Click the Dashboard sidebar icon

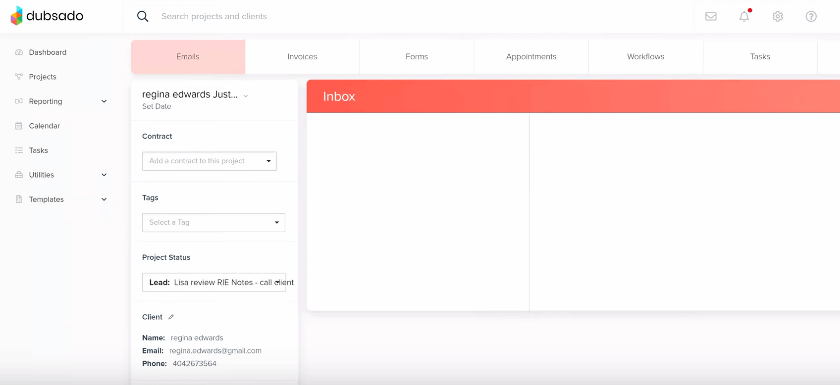point(19,52)
